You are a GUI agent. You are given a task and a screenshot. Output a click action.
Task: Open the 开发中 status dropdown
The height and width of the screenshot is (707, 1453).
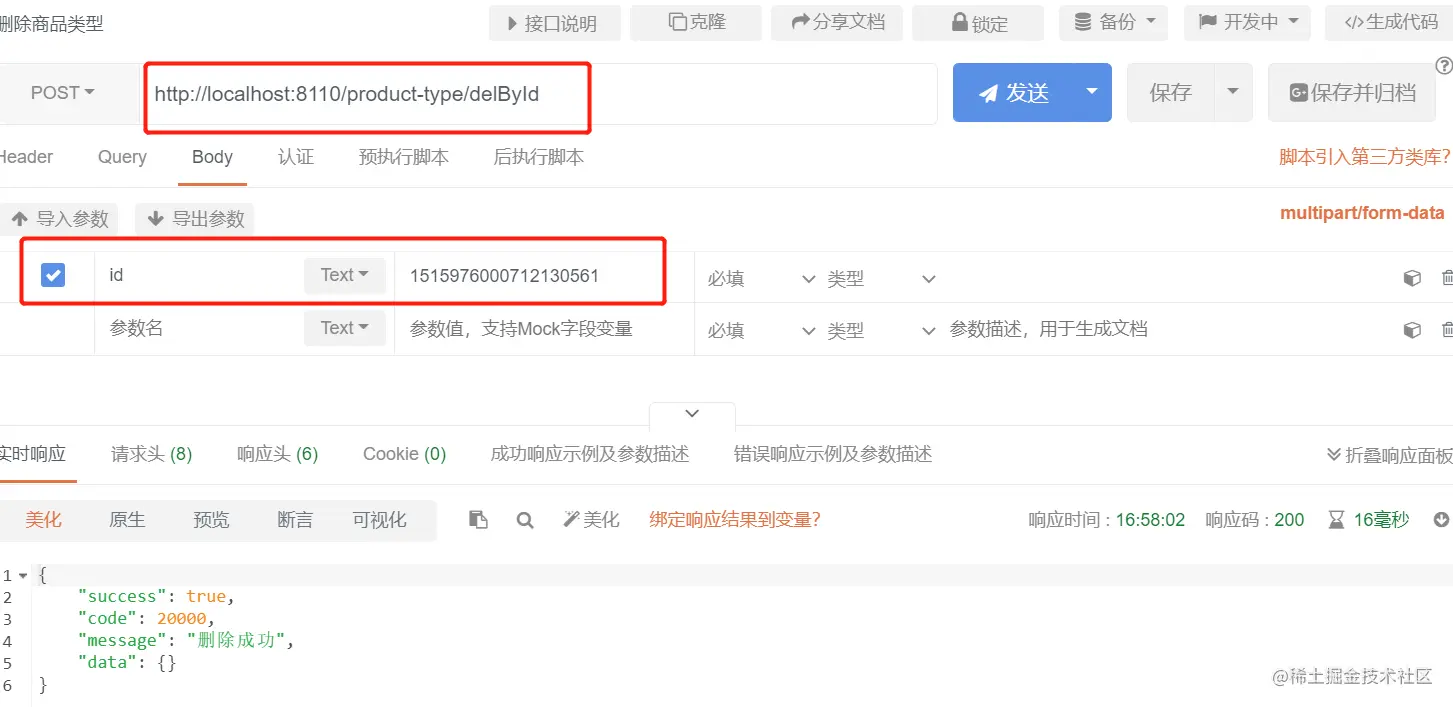click(1247, 22)
